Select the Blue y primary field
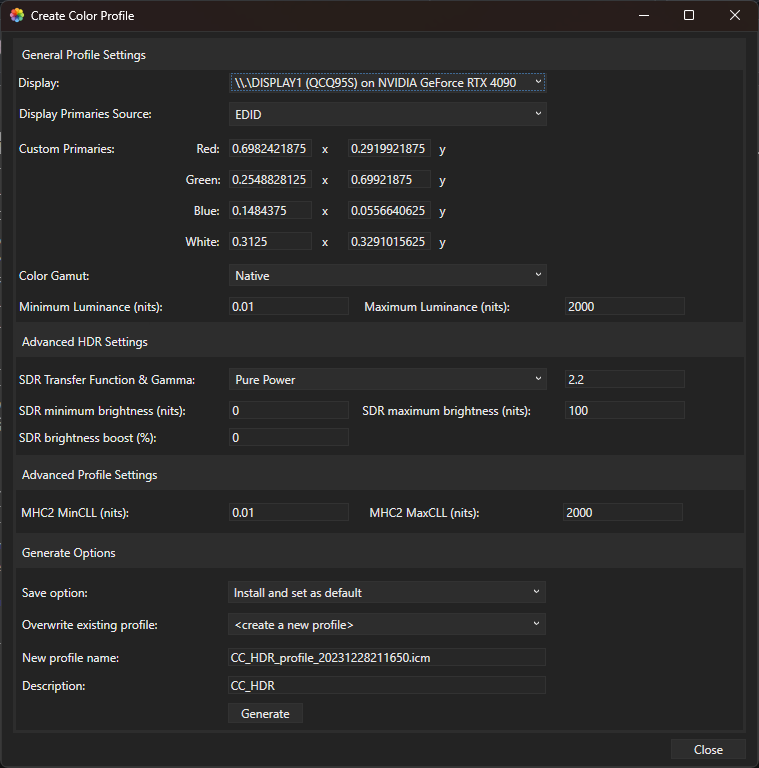This screenshot has height=768, width=759. click(x=389, y=211)
